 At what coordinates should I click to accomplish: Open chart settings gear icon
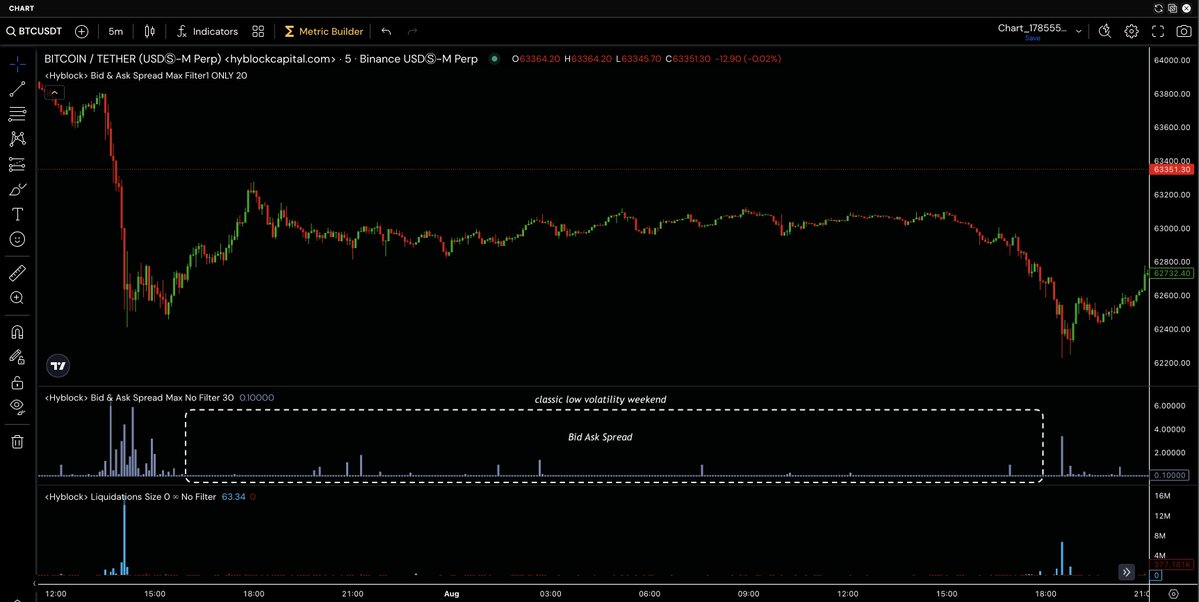[1131, 31]
